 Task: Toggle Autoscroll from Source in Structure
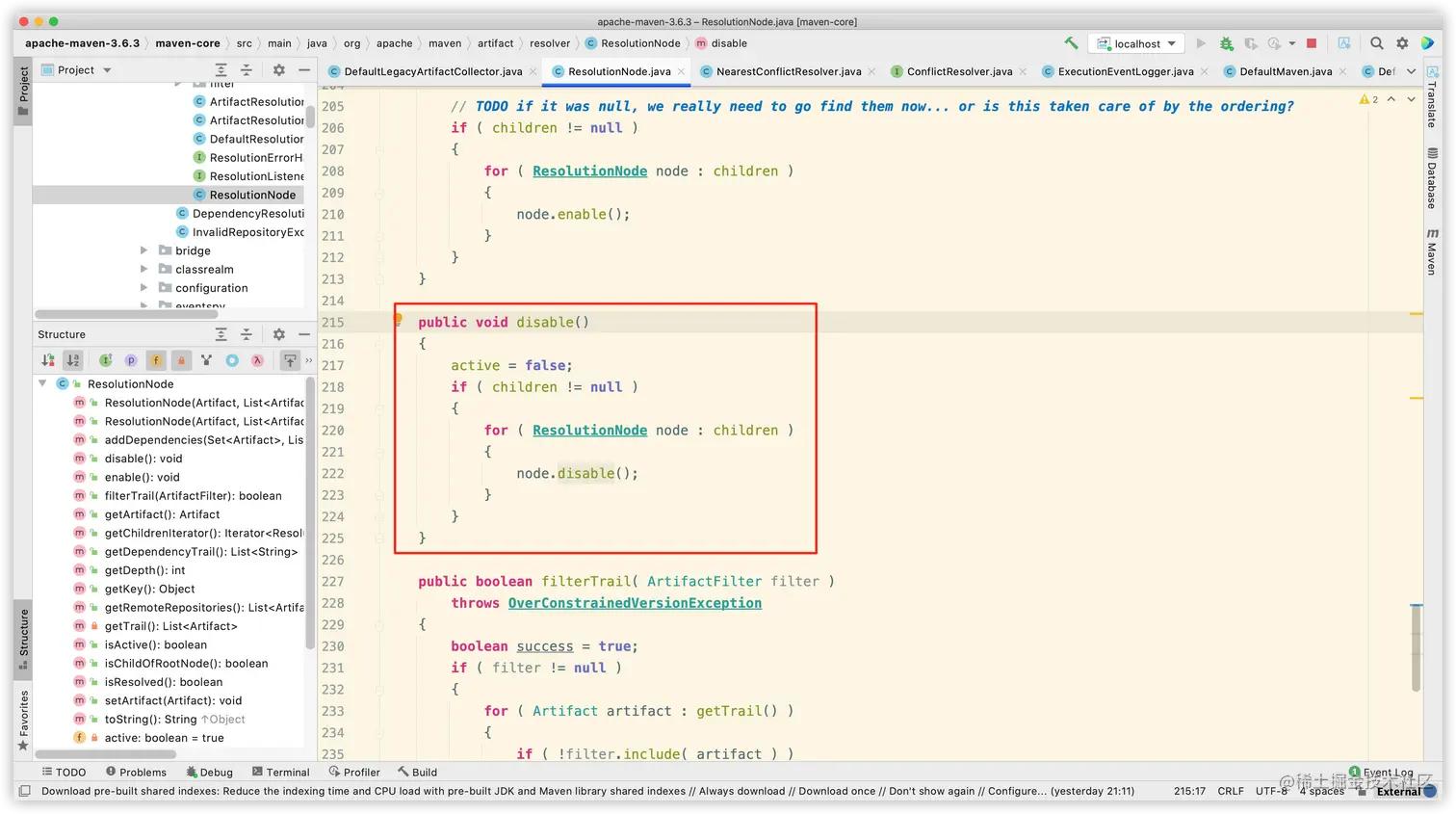[290, 360]
